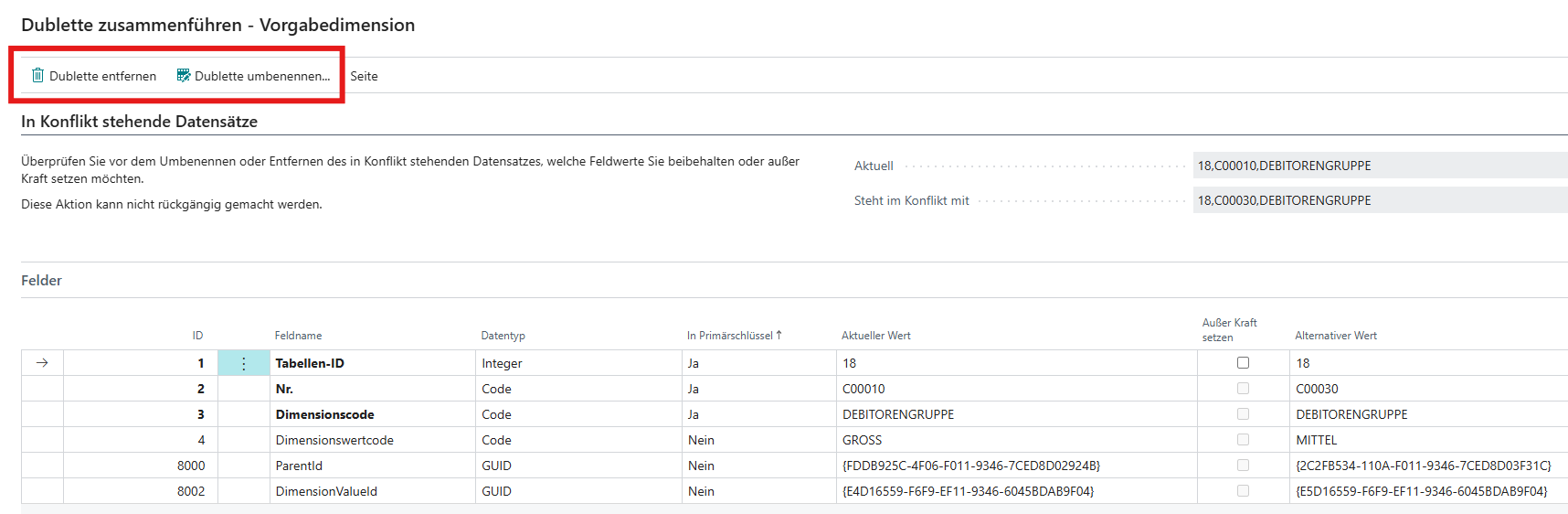This screenshot has width=1568, height=514.
Task: Sort by the ID column header
Action: (x=197, y=336)
